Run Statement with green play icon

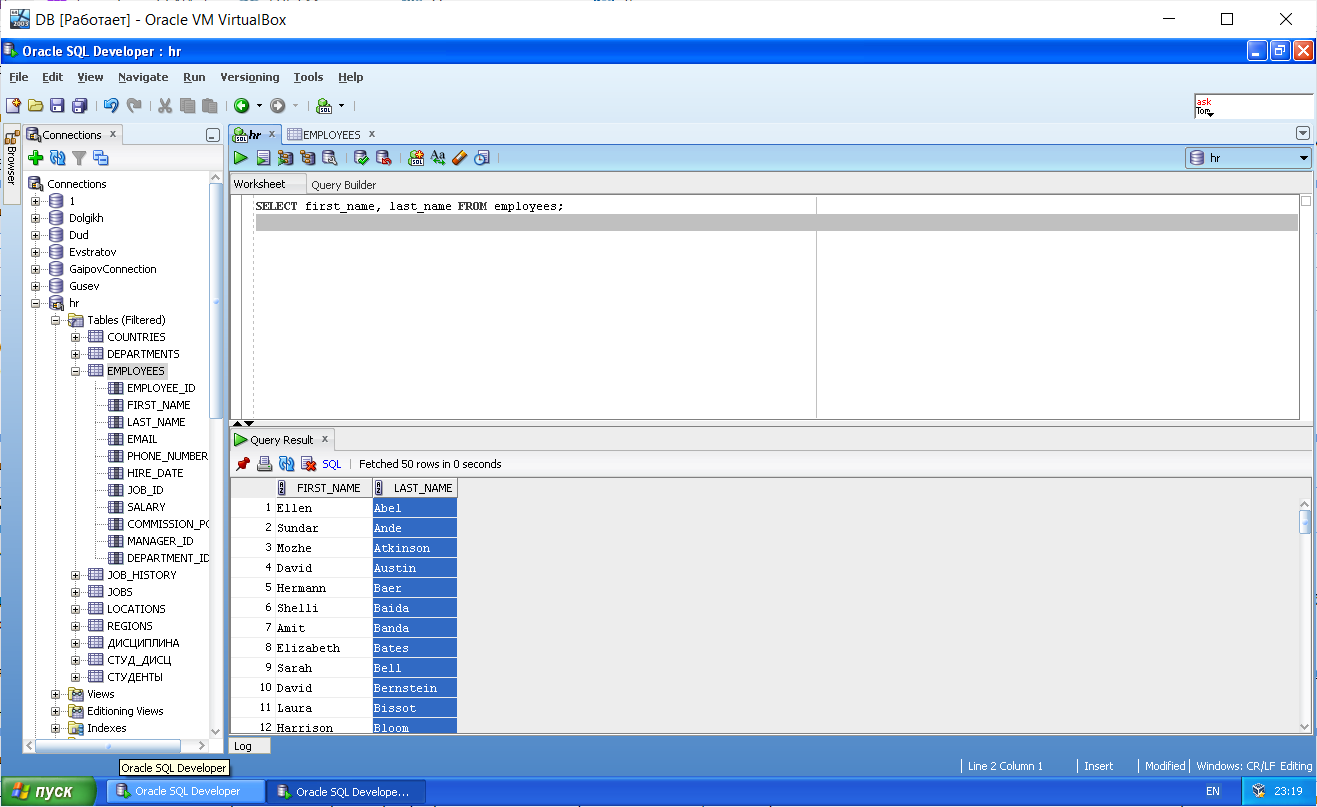pyautogui.click(x=241, y=157)
